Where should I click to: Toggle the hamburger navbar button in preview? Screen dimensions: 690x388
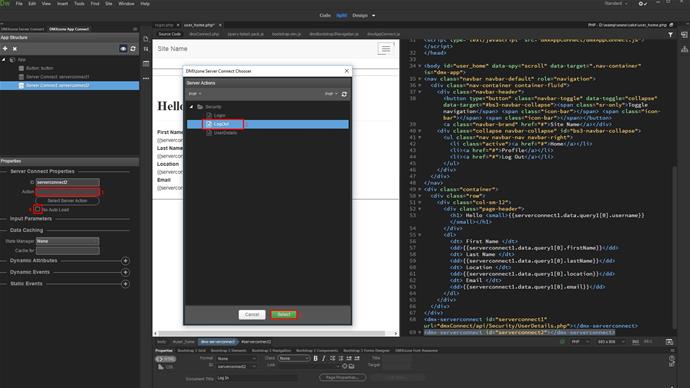[x=385, y=49]
